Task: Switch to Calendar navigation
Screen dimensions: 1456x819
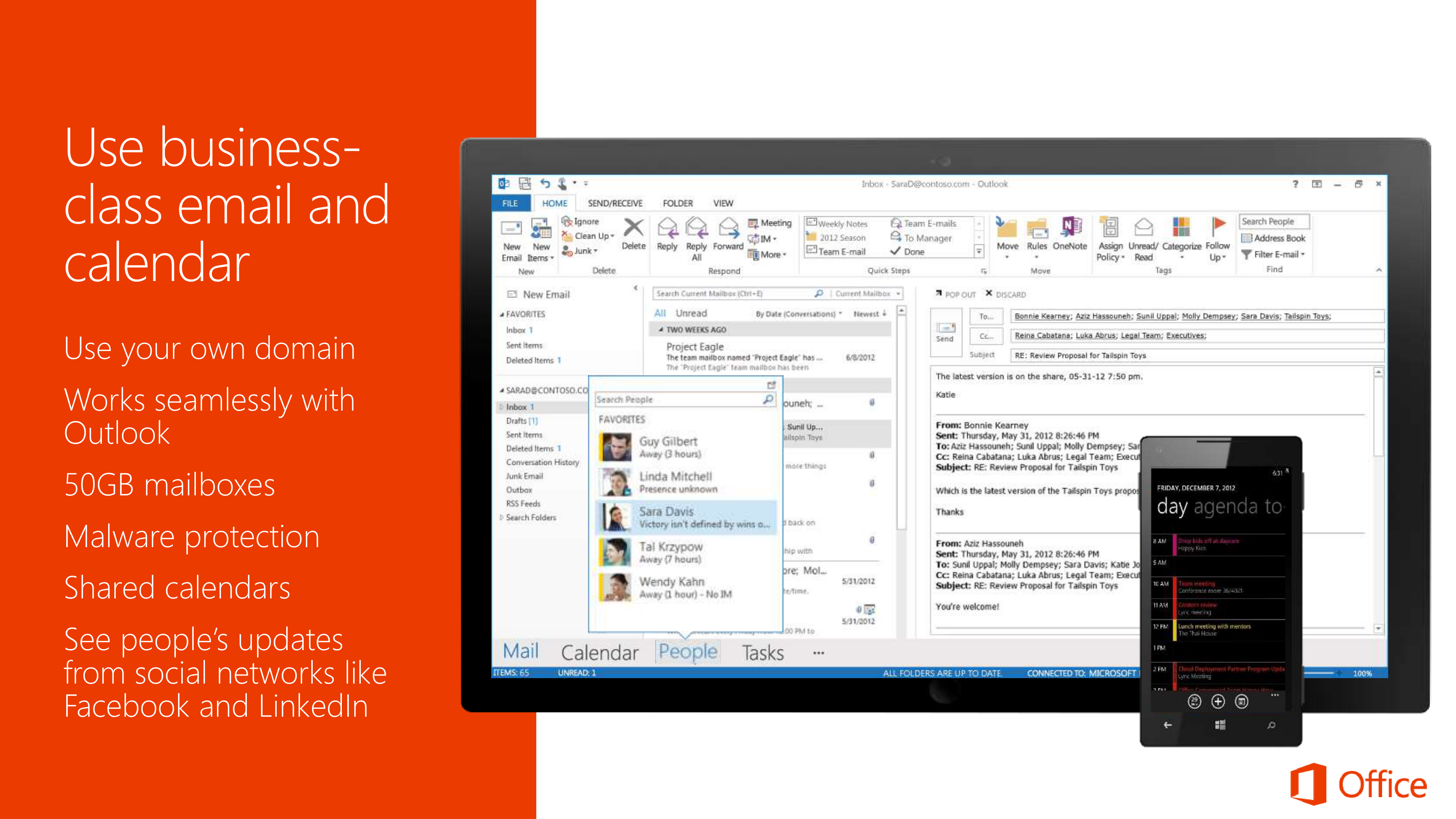Action: [600, 653]
